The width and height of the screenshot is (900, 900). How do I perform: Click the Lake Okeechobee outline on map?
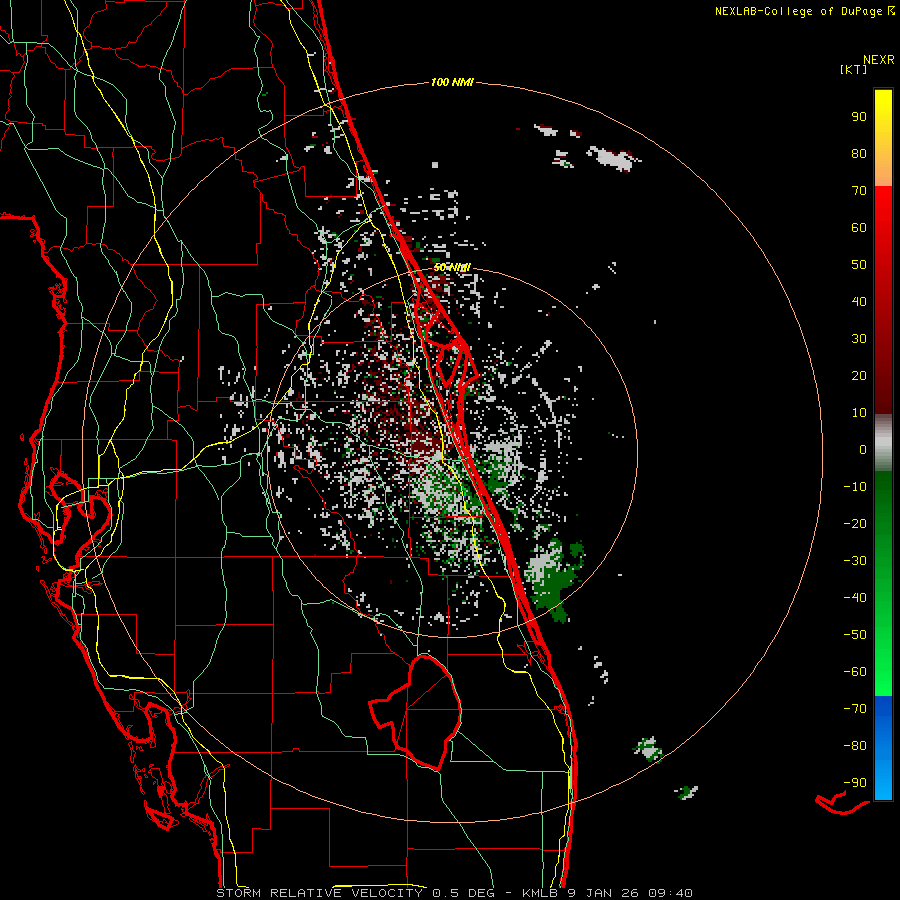416,712
